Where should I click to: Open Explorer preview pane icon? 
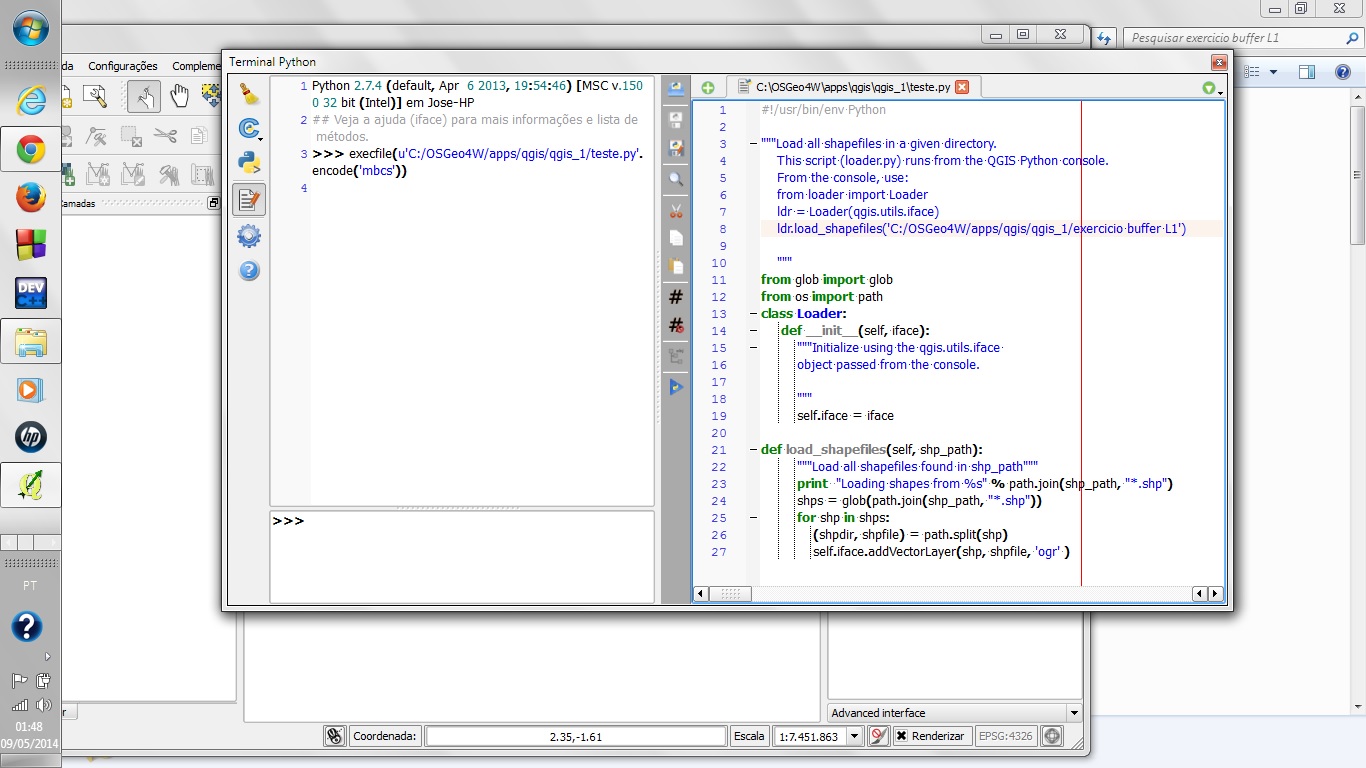[x=1307, y=72]
